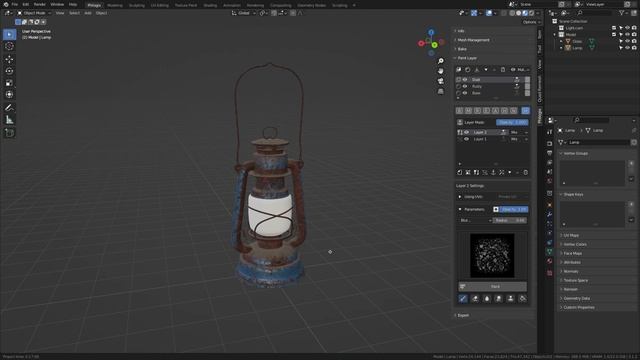Click the Lamp mesh name field

pyautogui.click(x=598, y=142)
